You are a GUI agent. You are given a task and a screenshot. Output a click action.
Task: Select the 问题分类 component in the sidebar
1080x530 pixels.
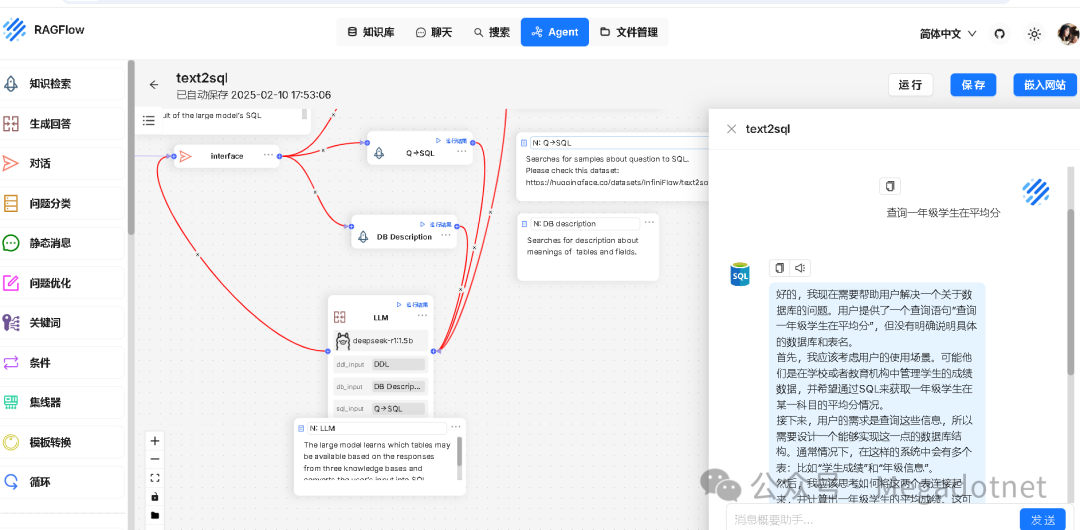pos(50,203)
